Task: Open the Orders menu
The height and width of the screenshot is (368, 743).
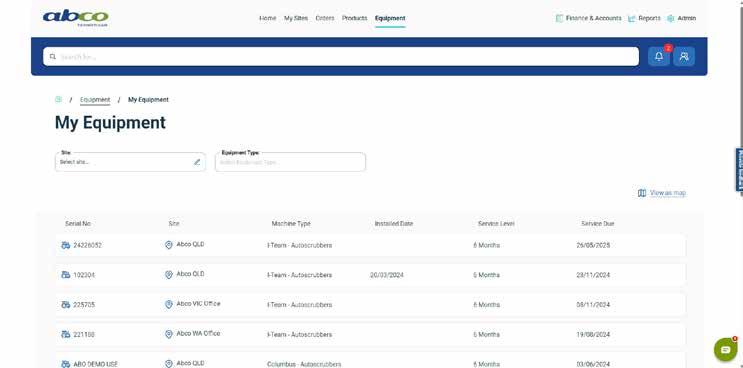Action: 325,18
